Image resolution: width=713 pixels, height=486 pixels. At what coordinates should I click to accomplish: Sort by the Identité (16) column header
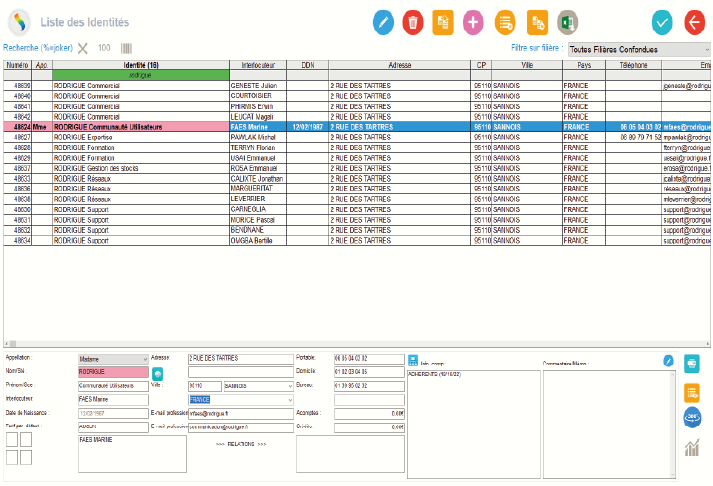point(141,65)
